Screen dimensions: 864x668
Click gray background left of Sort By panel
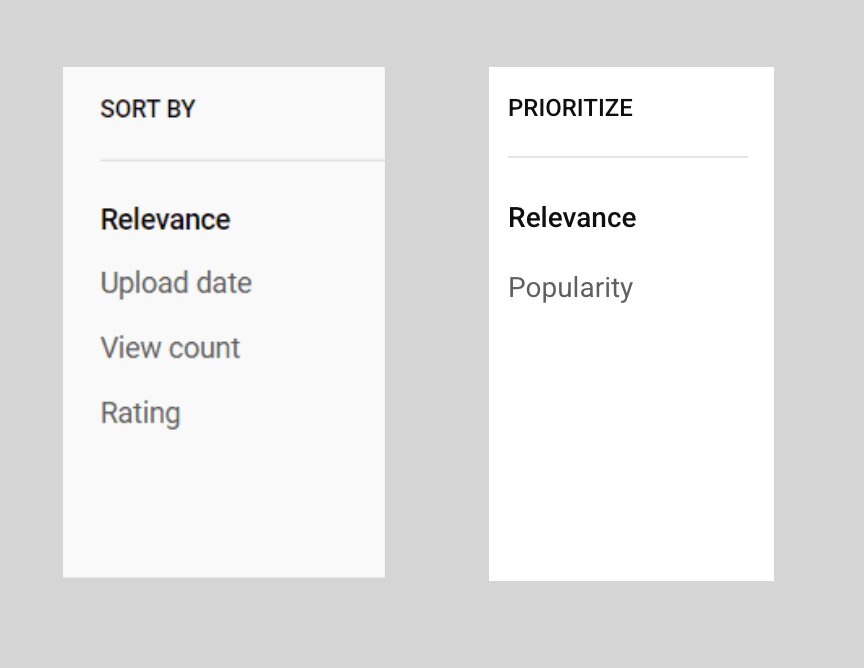click(x=30, y=320)
